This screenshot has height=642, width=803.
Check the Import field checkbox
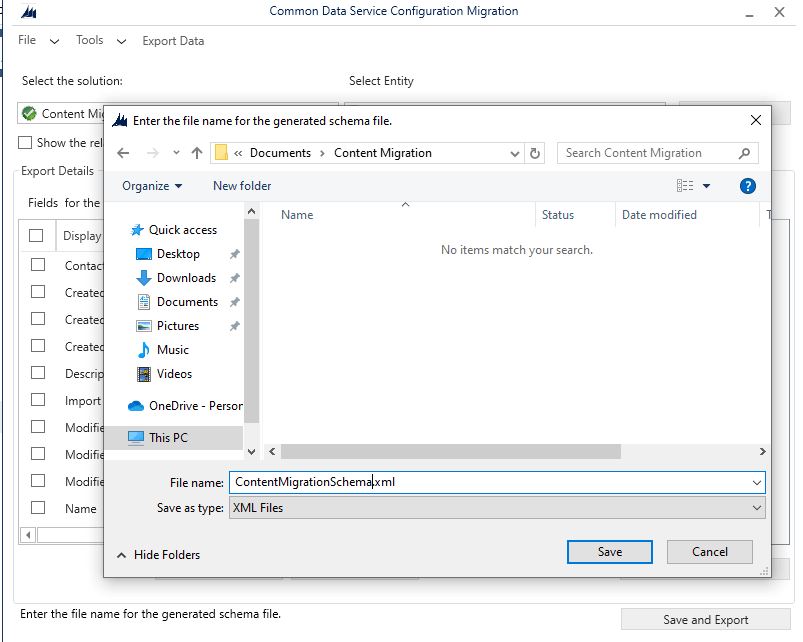pos(38,400)
